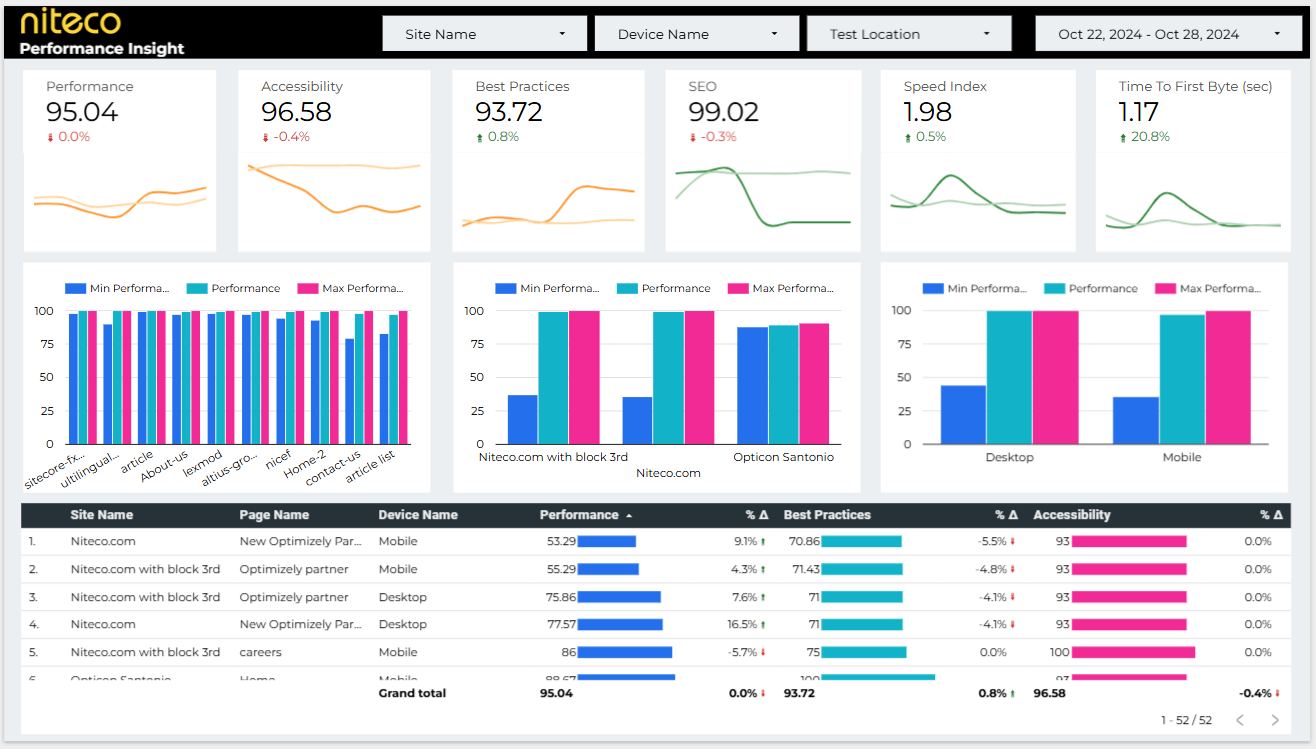Click the Mobile pink Max Performance bar
This screenshot has width=1316, height=749.
[x=1228, y=377]
